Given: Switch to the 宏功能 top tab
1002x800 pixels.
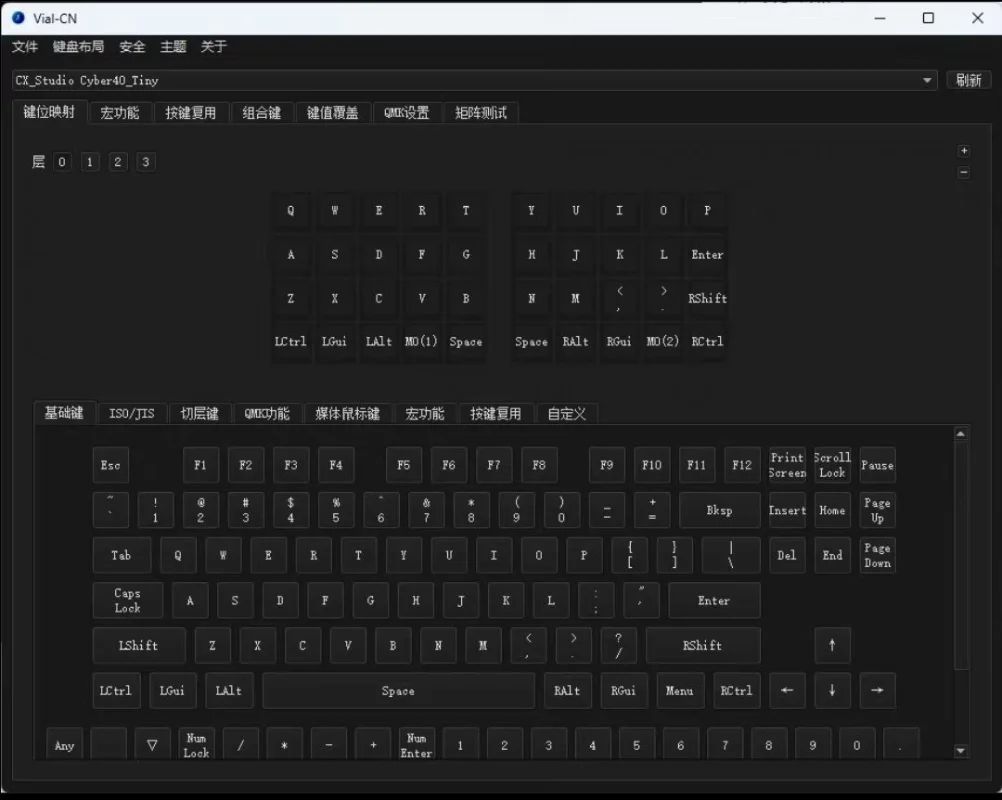Looking at the screenshot, I should pos(120,113).
